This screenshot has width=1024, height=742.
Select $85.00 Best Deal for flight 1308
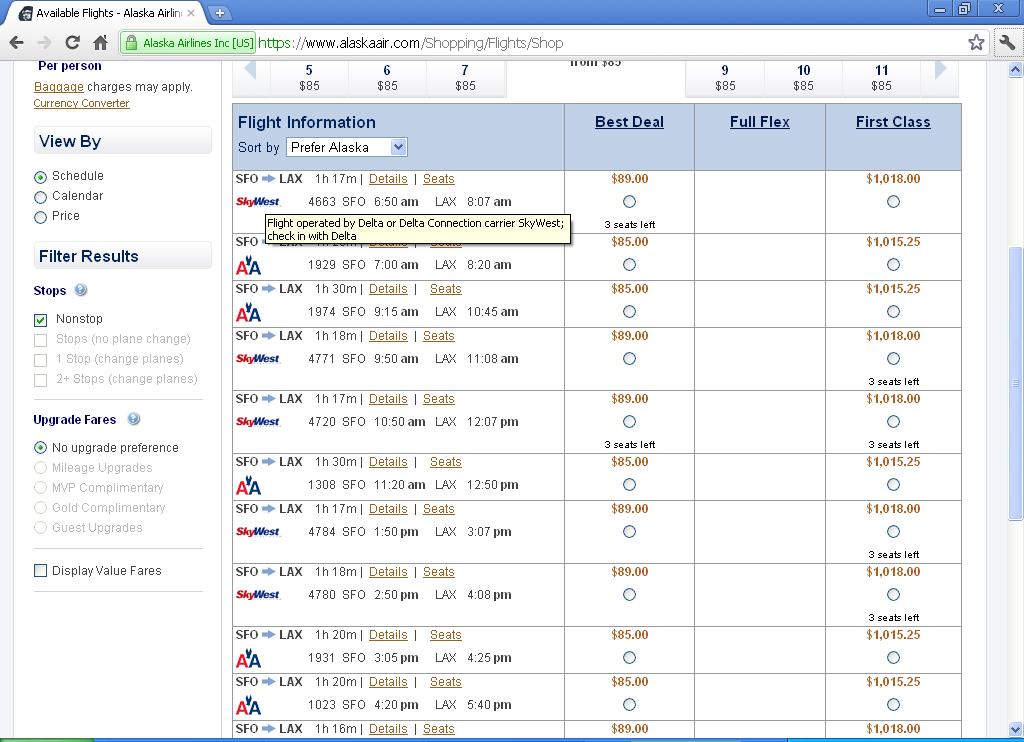click(x=629, y=485)
